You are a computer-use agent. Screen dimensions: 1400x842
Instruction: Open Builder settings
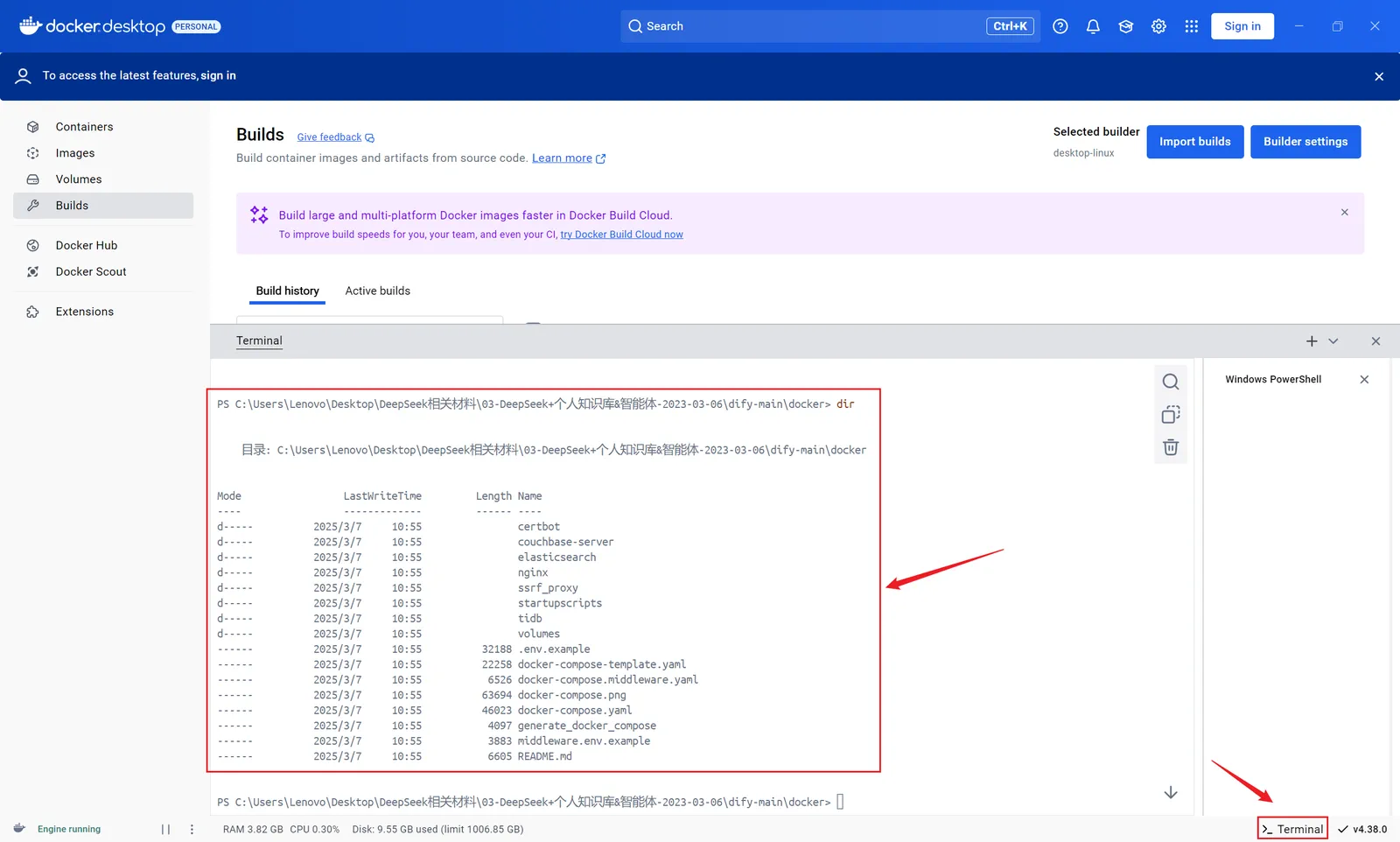(1305, 142)
